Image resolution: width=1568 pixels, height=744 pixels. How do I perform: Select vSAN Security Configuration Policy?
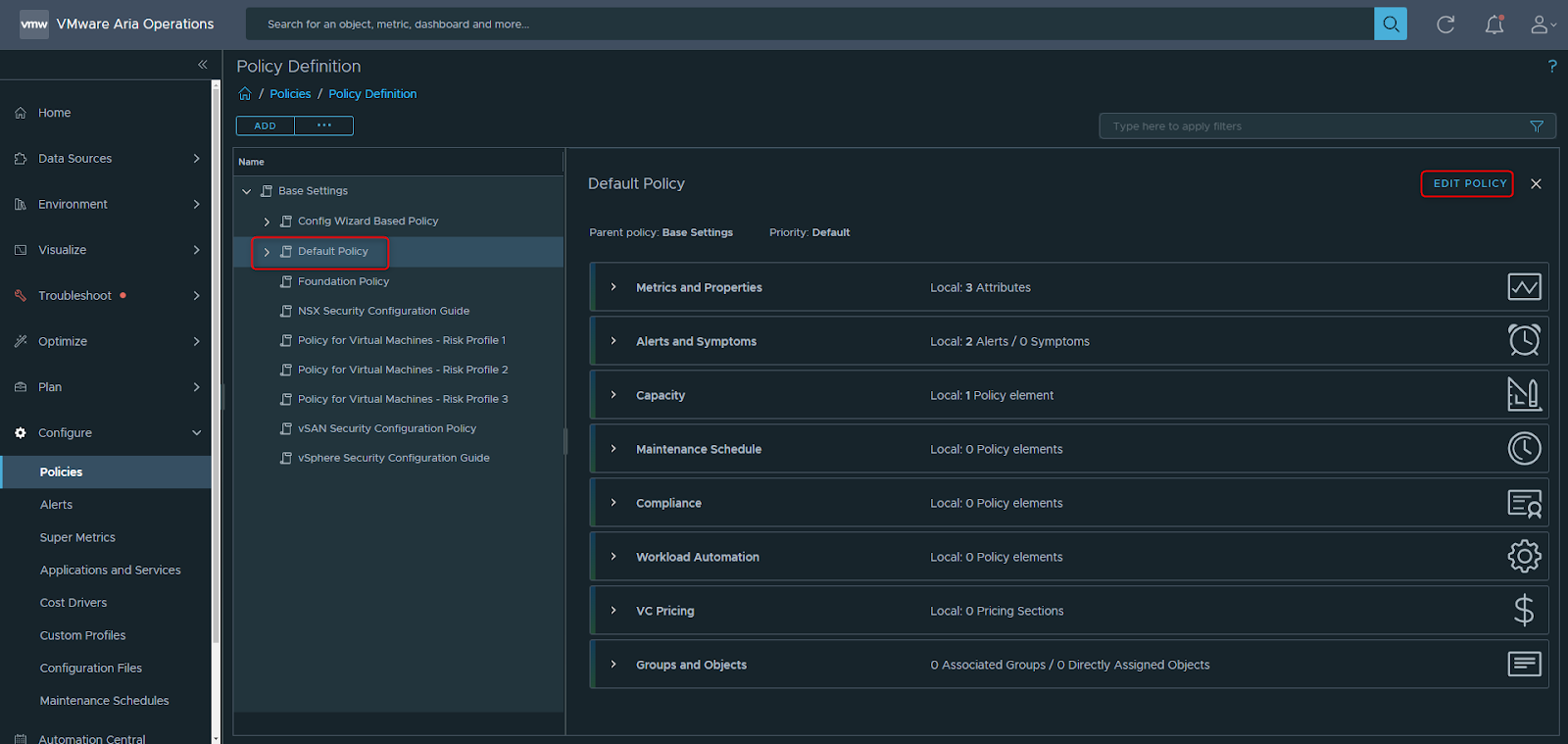pos(387,428)
